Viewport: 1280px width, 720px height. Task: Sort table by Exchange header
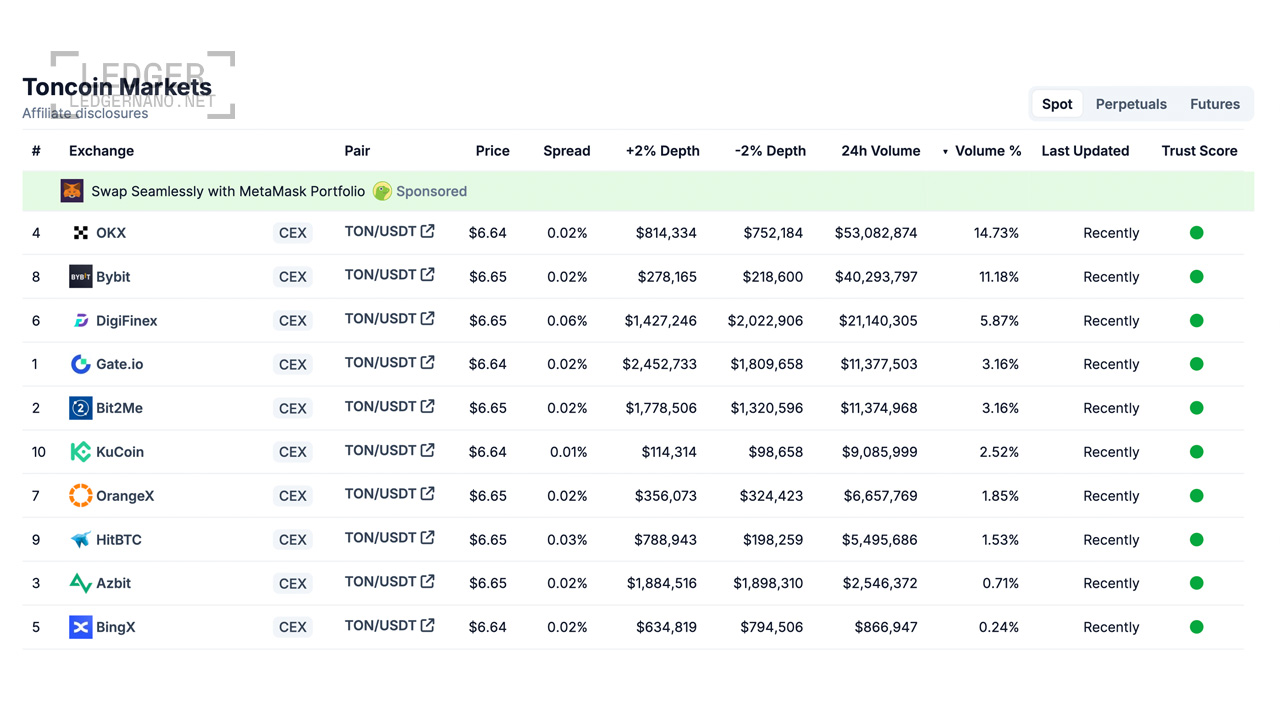101,151
